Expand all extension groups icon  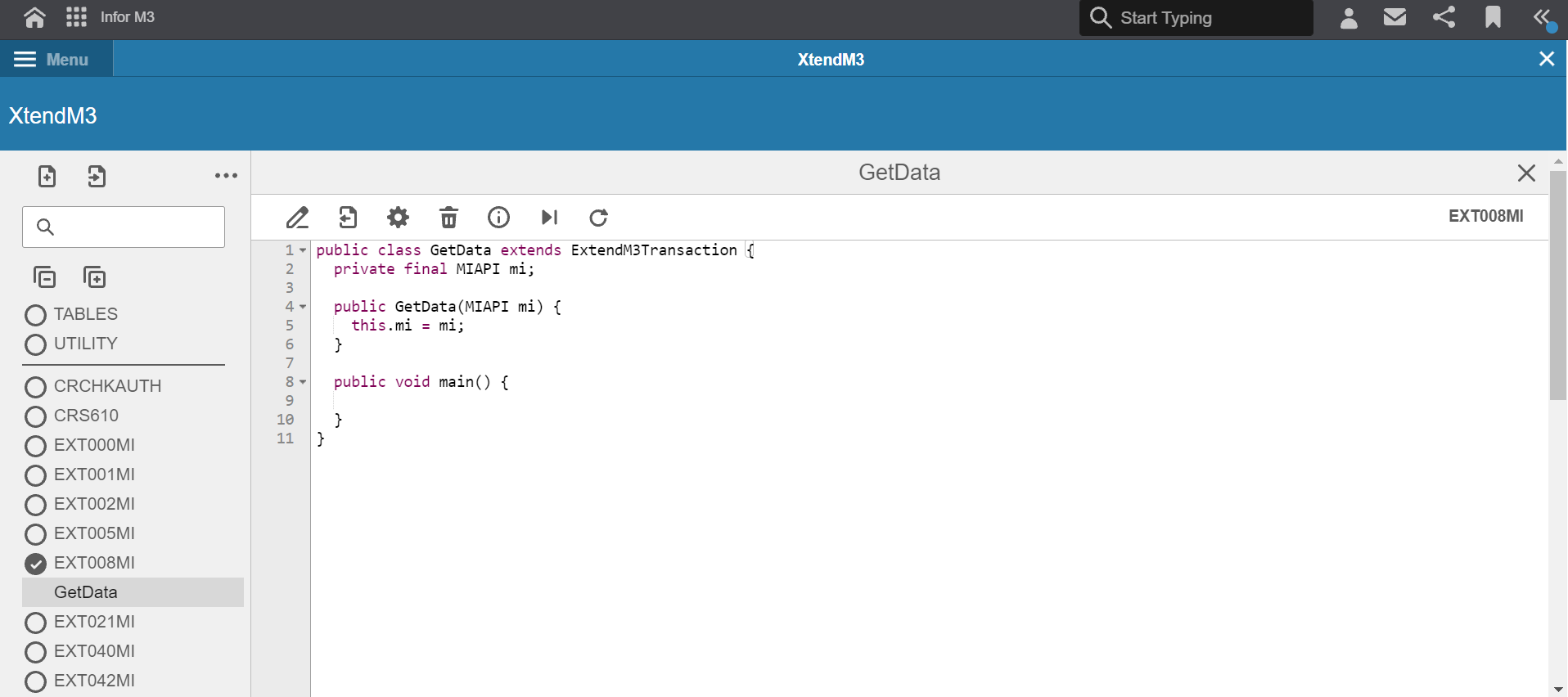(x=95, y=277)
